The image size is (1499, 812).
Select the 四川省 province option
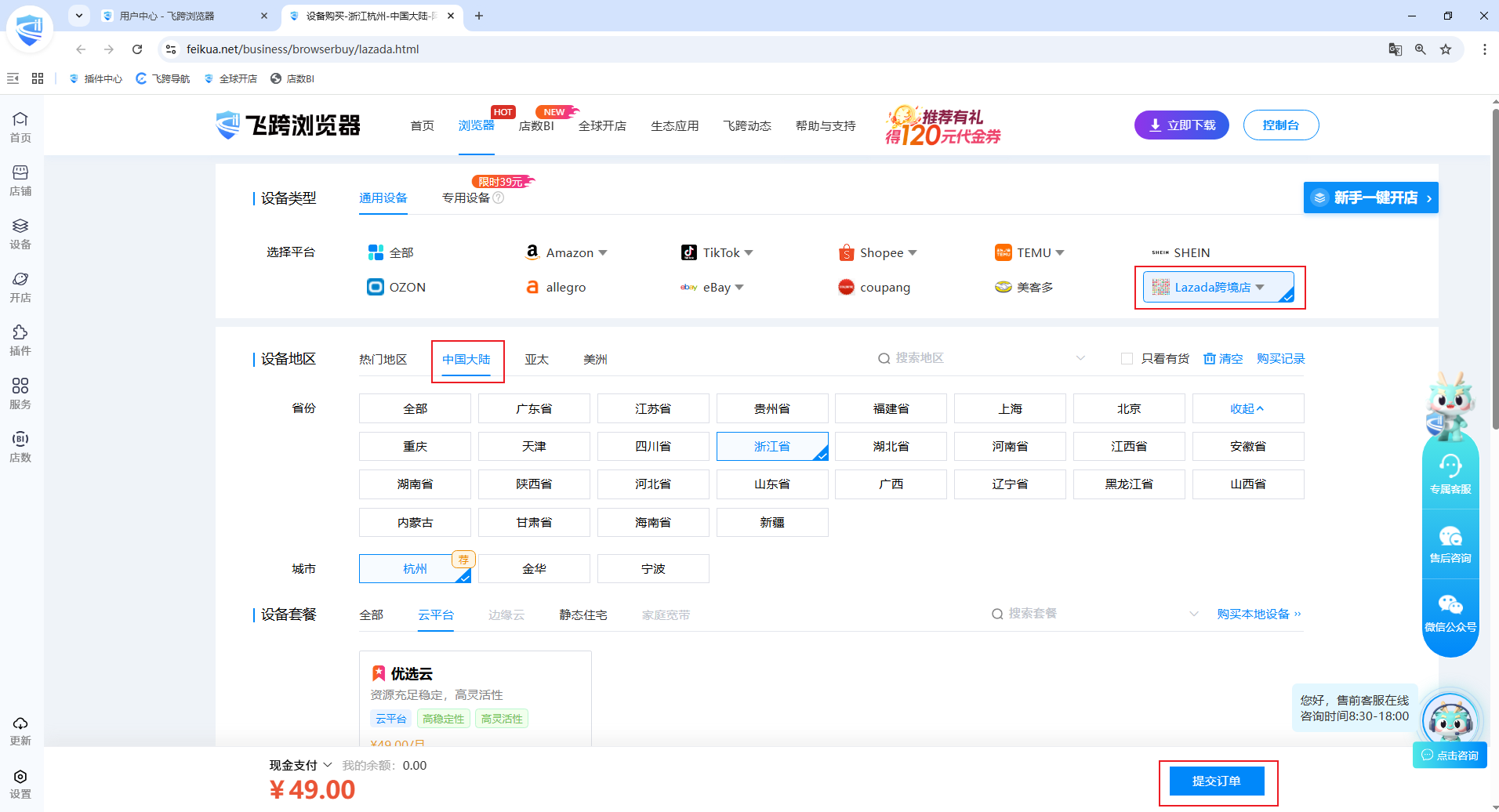point(653,446)
